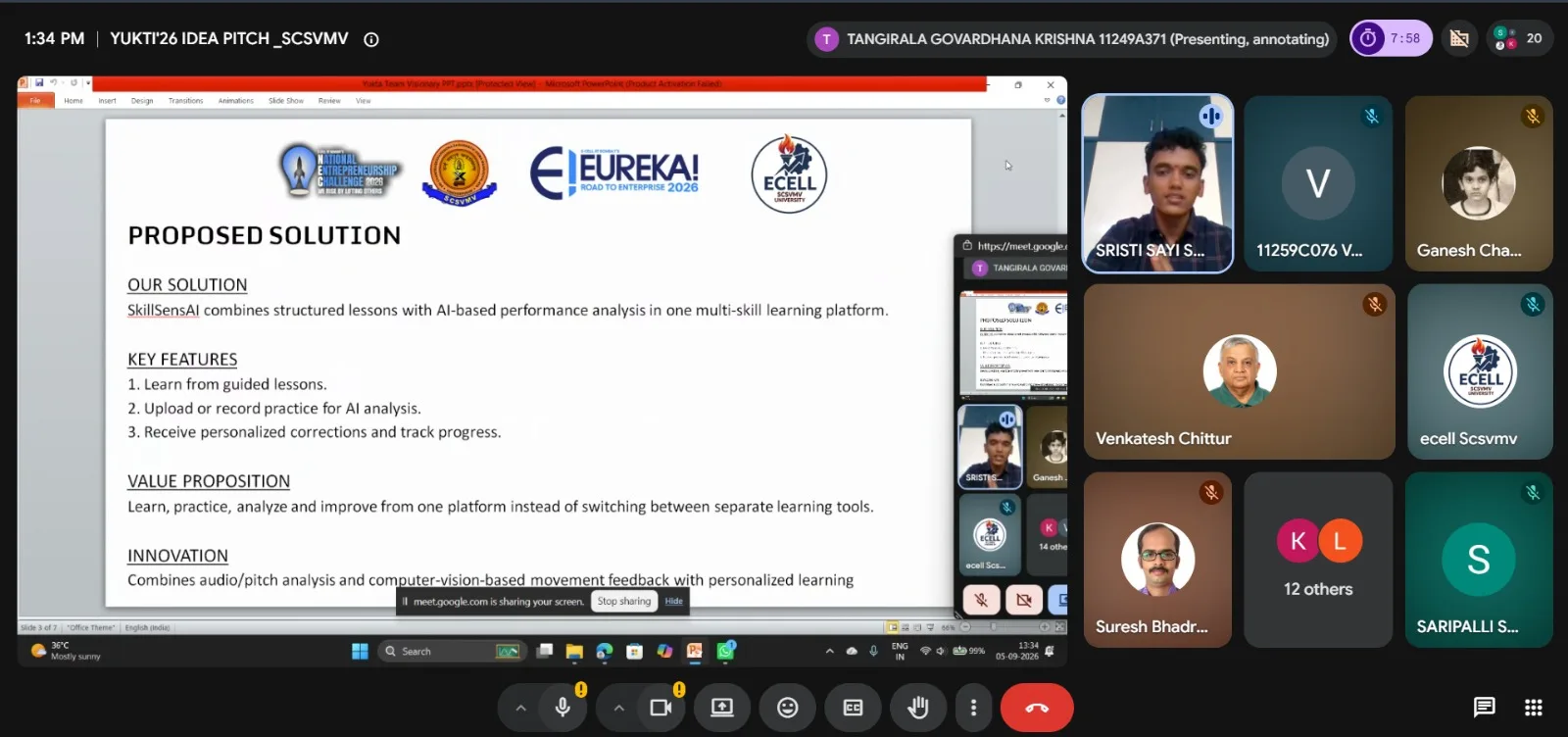The width and height of the screenshot is (1568, 737).
Task: Select the SRISTI SAYI S... video tile
Action: (1157, 183)
